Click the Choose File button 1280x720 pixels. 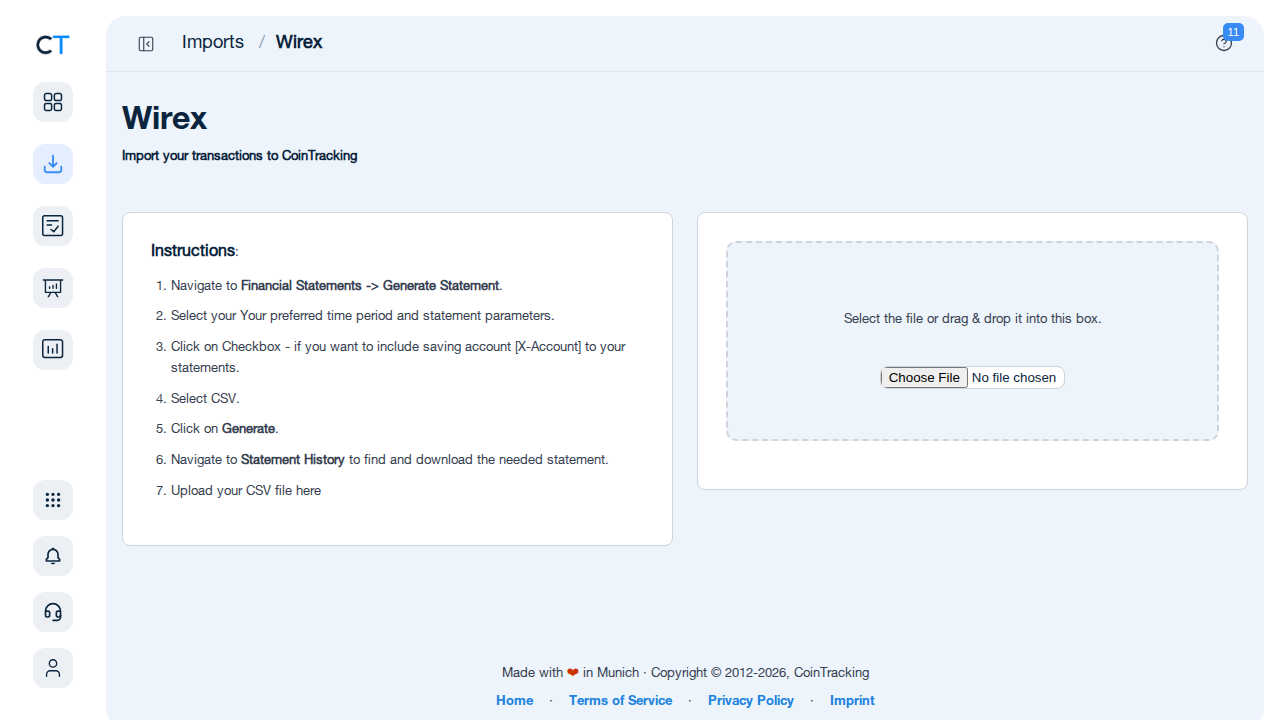point(924,377)
